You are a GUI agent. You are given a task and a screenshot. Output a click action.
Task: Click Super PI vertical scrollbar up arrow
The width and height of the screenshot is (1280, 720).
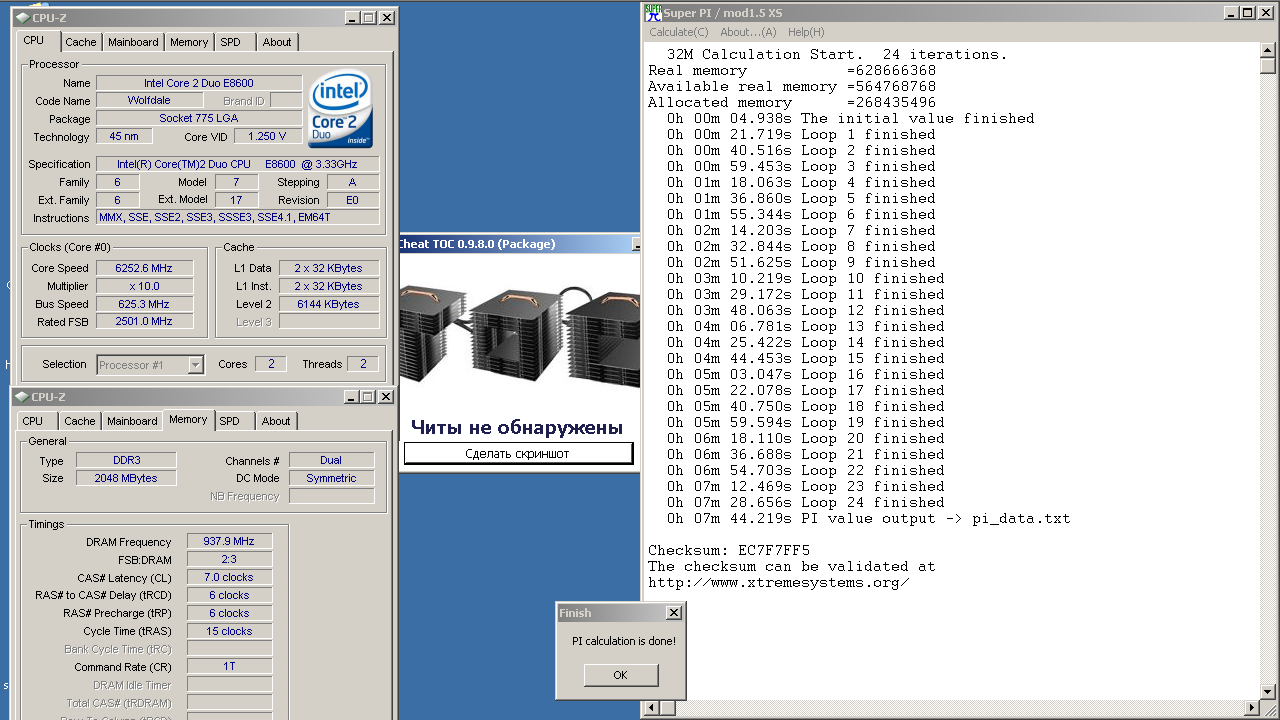[x=1268, y=49]
